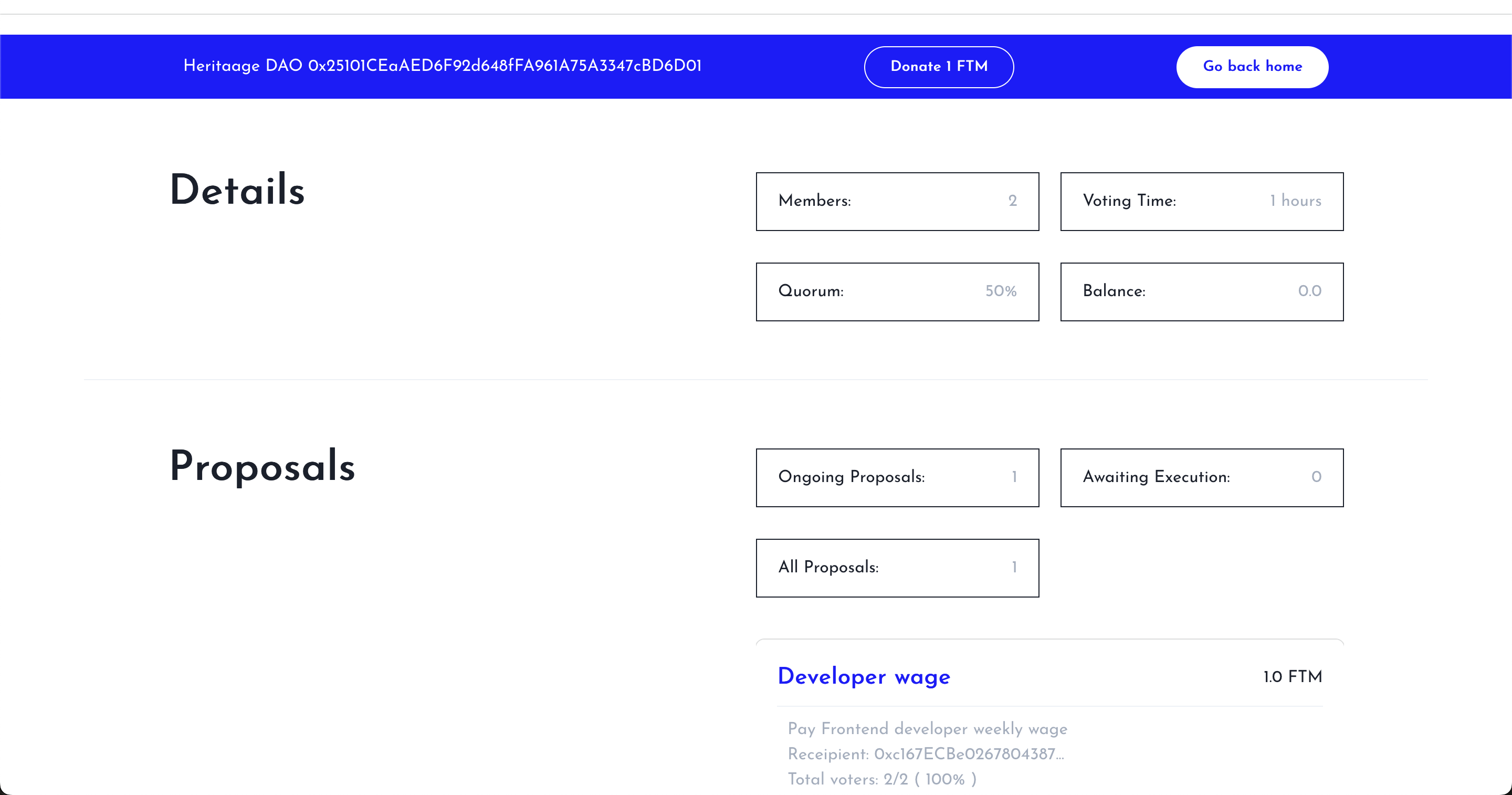Click the Proposals section heading
Viewport: 1512px width, 795px height.
click(262, 466)
